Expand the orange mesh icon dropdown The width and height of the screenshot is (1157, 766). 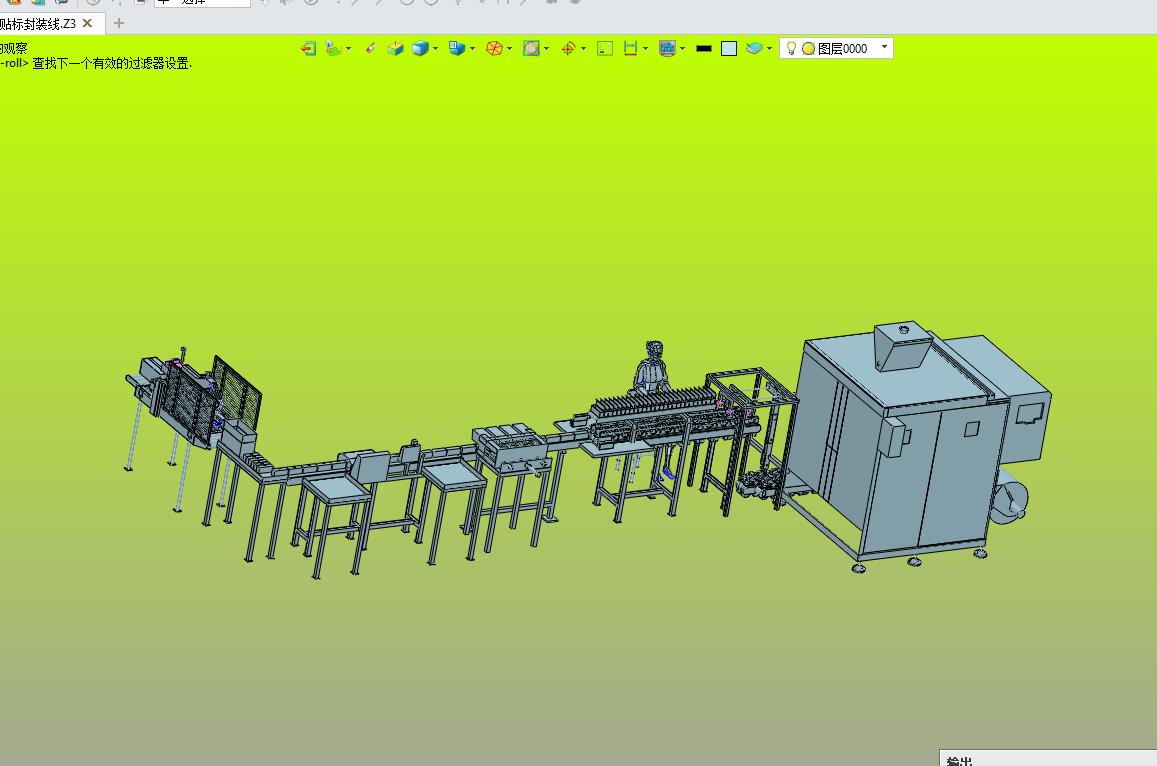509,49
